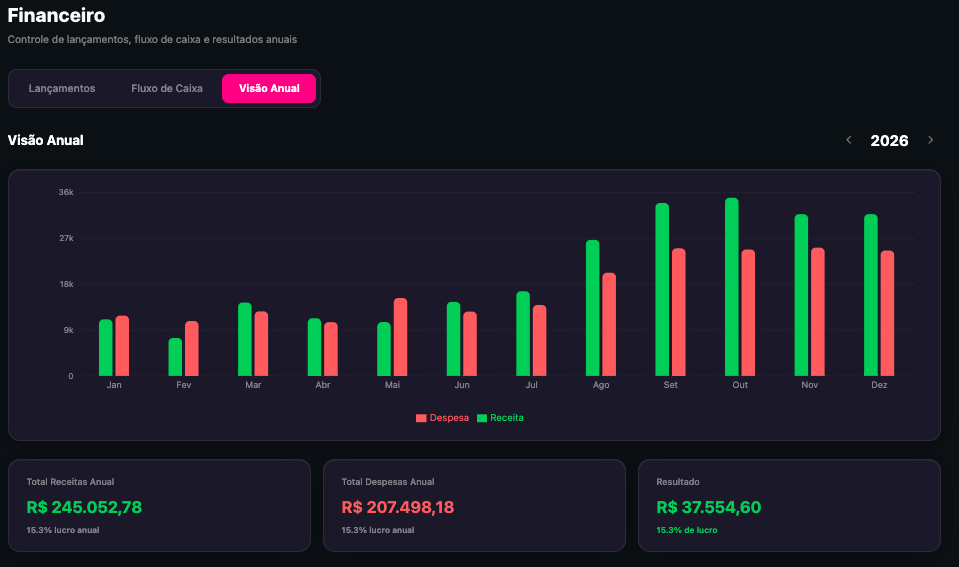The width and height of the screenshot is (959, 567).
Task: Click the green Receita legend swatch
Action: tap(482, 418)
